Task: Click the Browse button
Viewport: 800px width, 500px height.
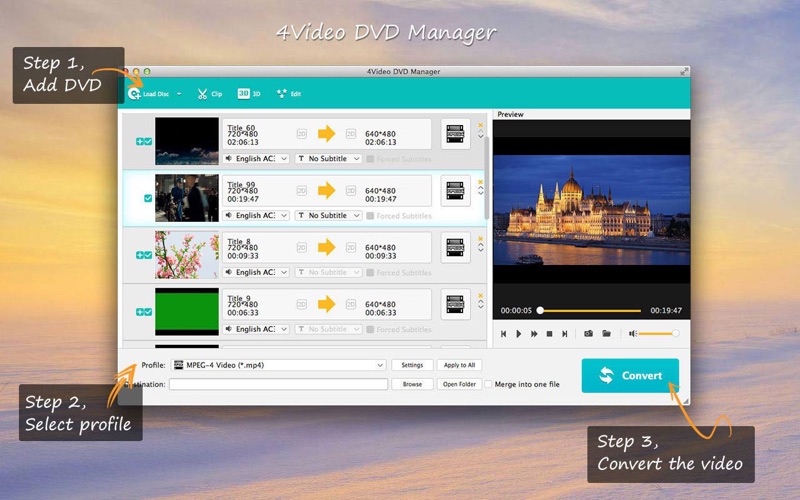Action: coord(412,384)
